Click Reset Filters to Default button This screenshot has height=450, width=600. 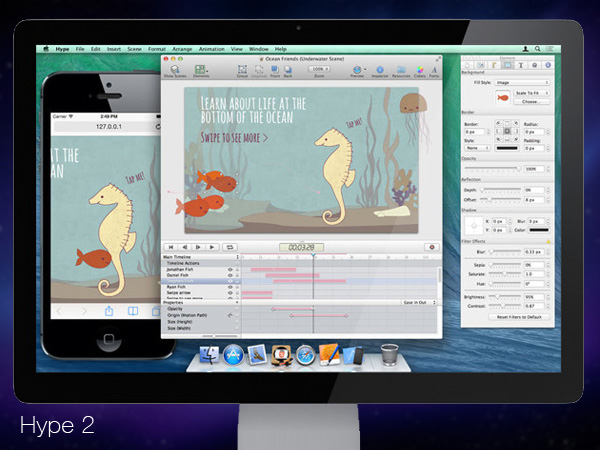coord(519,317)
